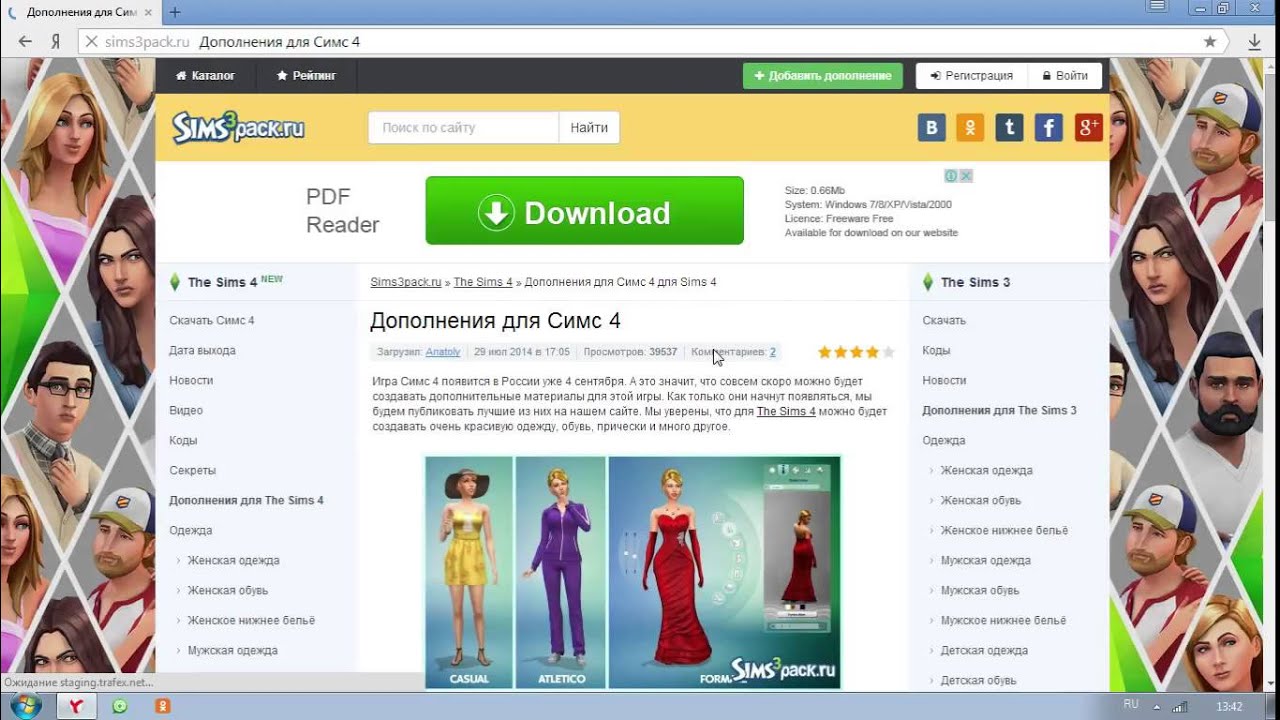
Task: Open Дата выхода sidebar link
Action: coord(202,350)
